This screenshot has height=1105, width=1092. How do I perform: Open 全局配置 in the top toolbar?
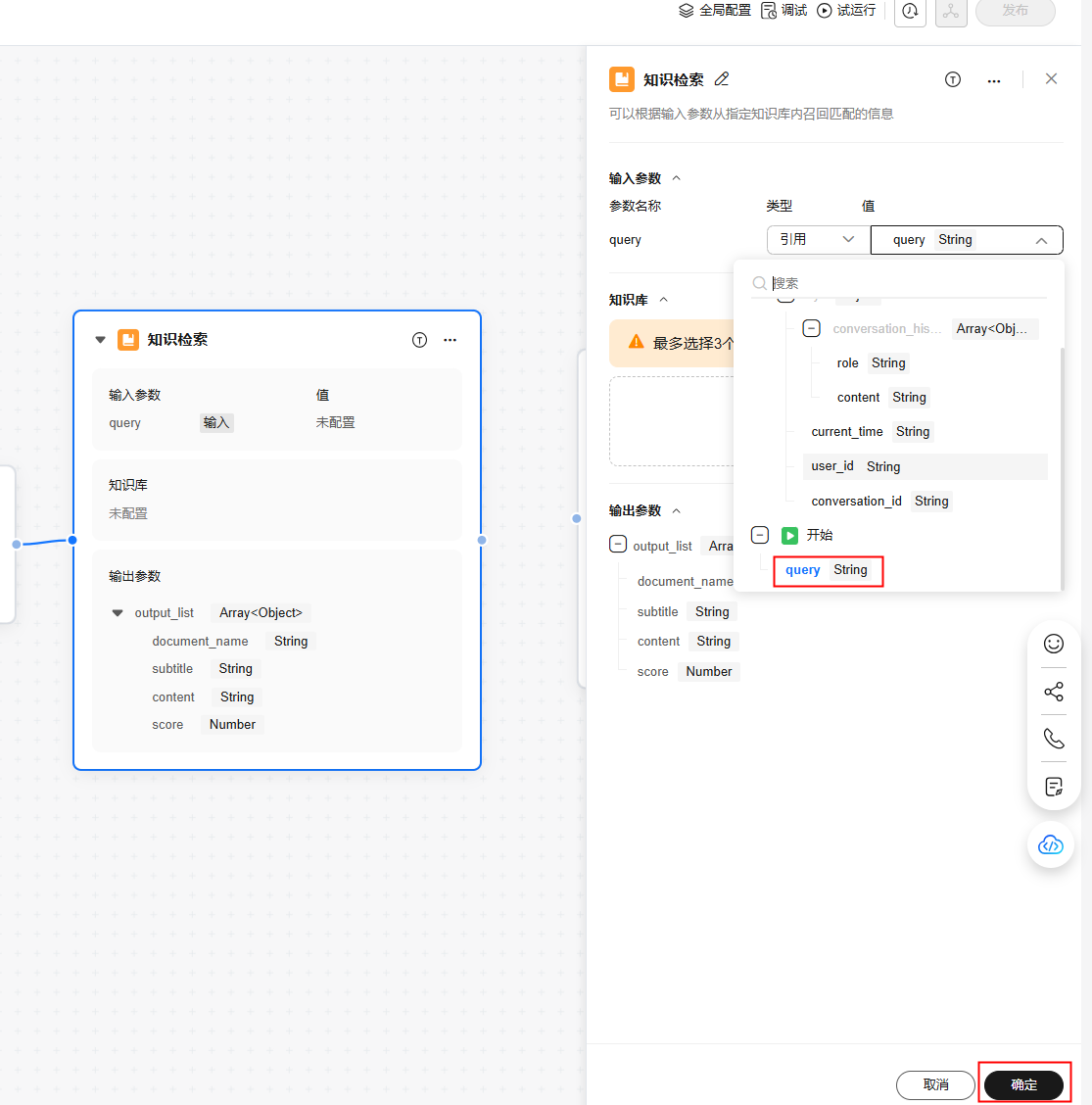[715, 11]
